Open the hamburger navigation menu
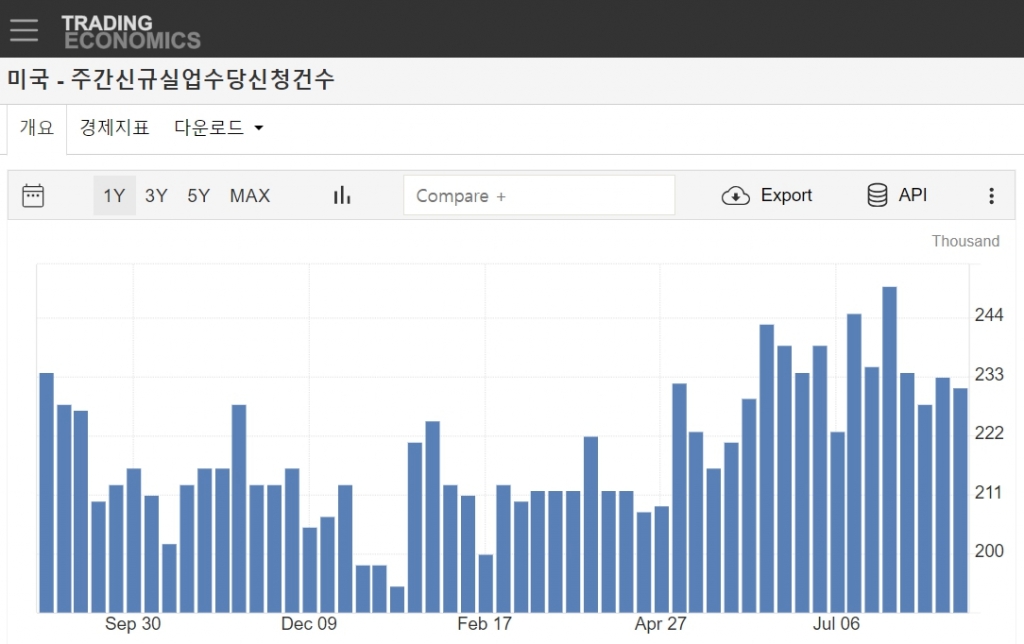The width and height of the screenshot is (1024, 644). click(x=24, y=29)
